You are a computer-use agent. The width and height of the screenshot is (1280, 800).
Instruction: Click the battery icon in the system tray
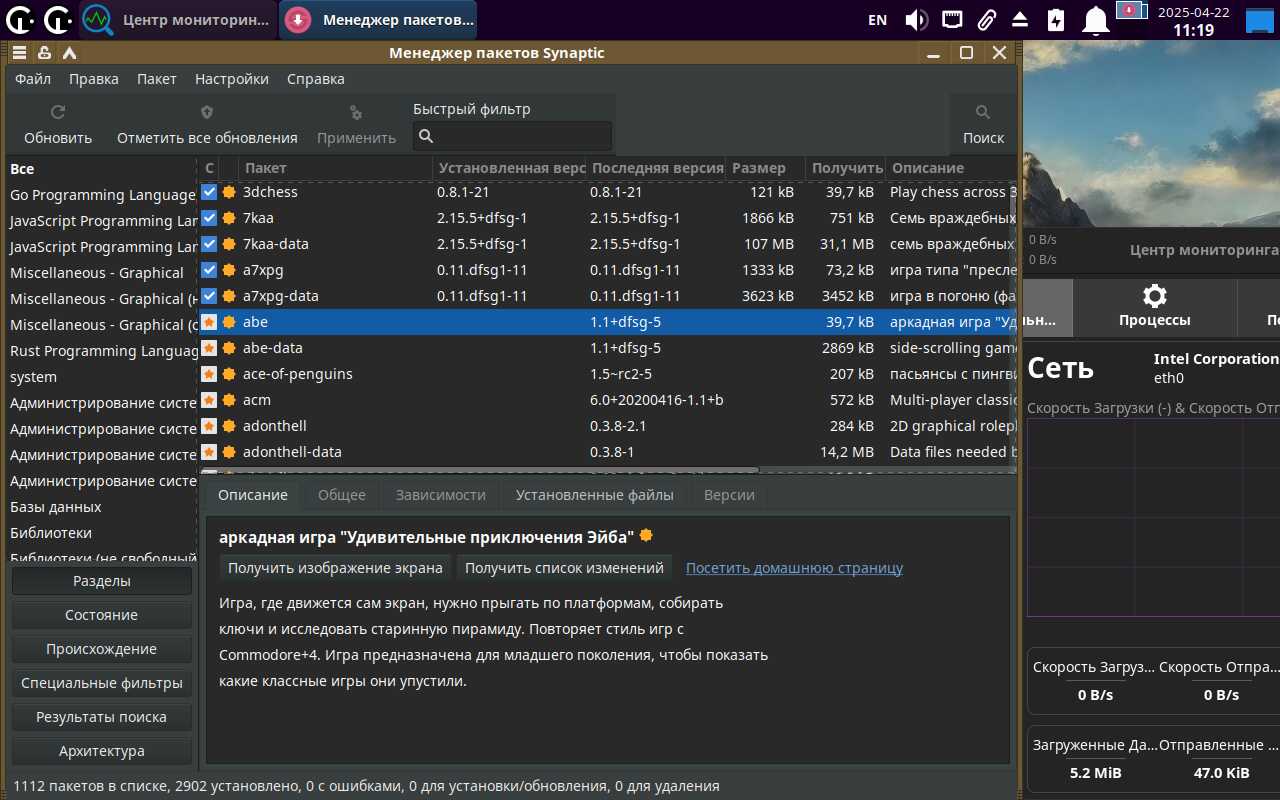click(x=1056, y=20)
